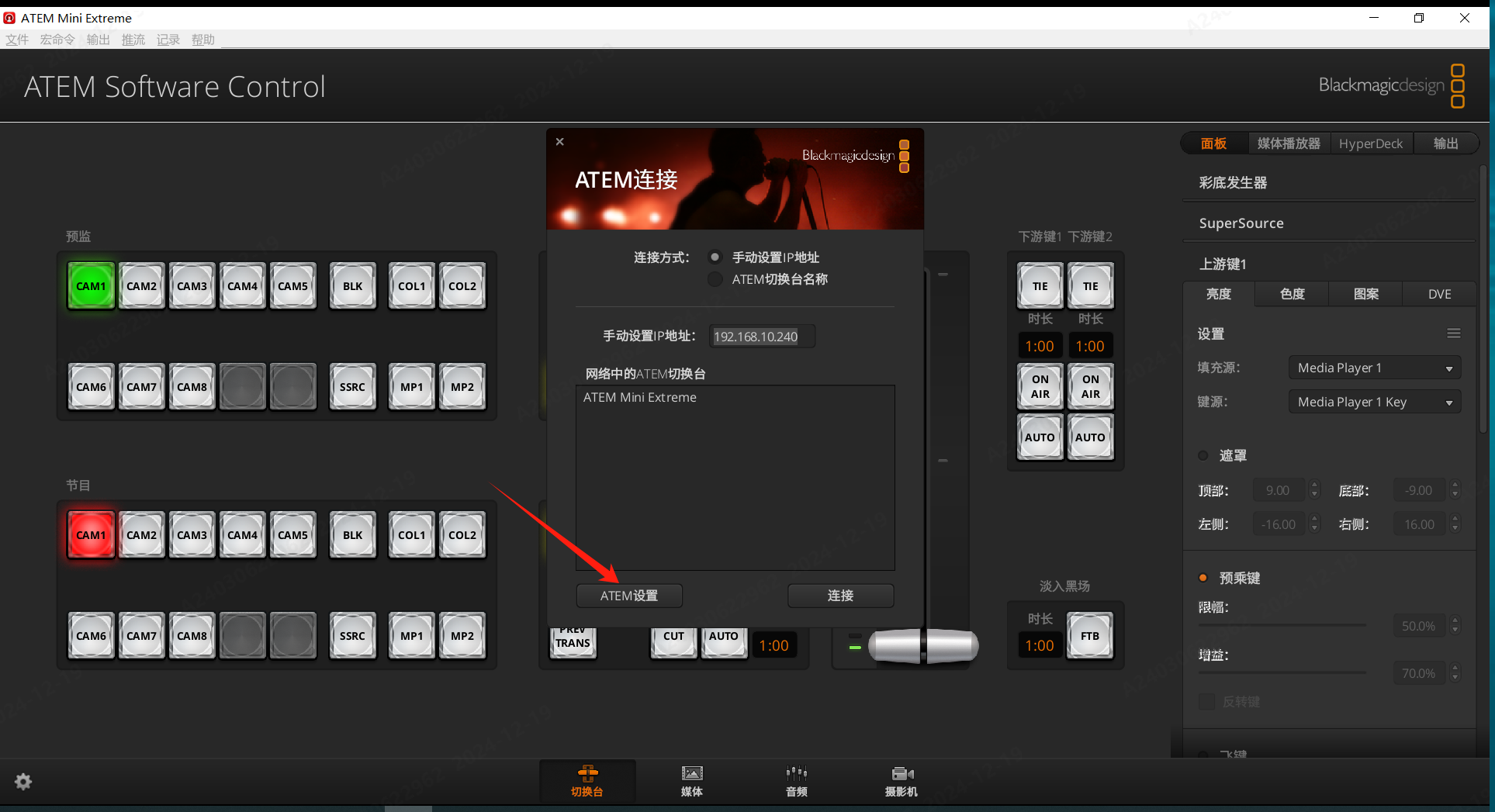Image resolution: width=1495 pixels, height=812 pixels.
Task: Toggle TIE for 下游键2
Action: [x=1090, y=286]
